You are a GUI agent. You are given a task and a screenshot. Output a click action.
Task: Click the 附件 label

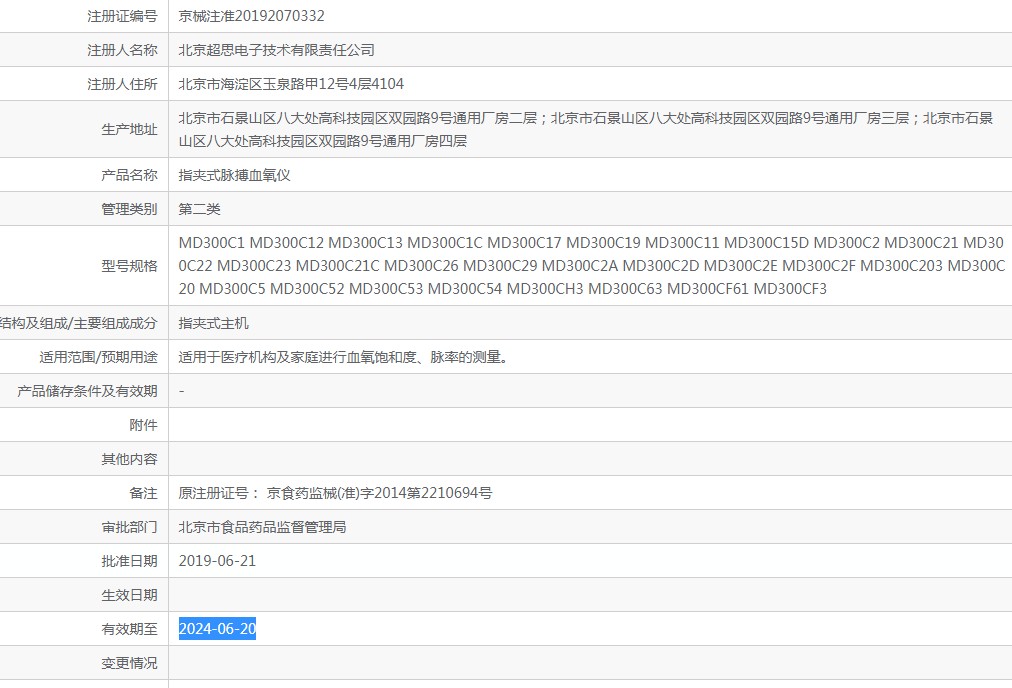tap(143, 425)
